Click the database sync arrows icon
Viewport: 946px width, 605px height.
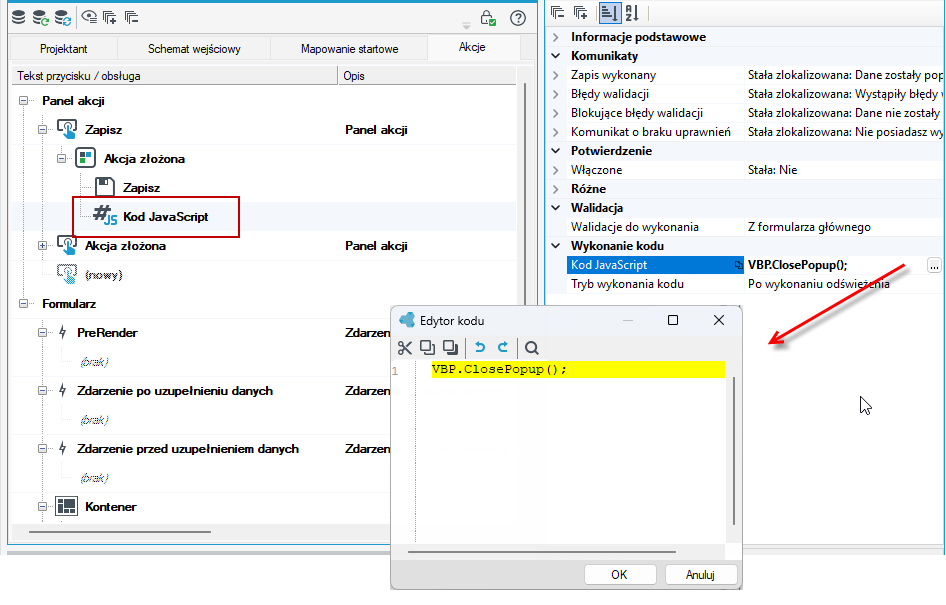[x=63, y=17]
